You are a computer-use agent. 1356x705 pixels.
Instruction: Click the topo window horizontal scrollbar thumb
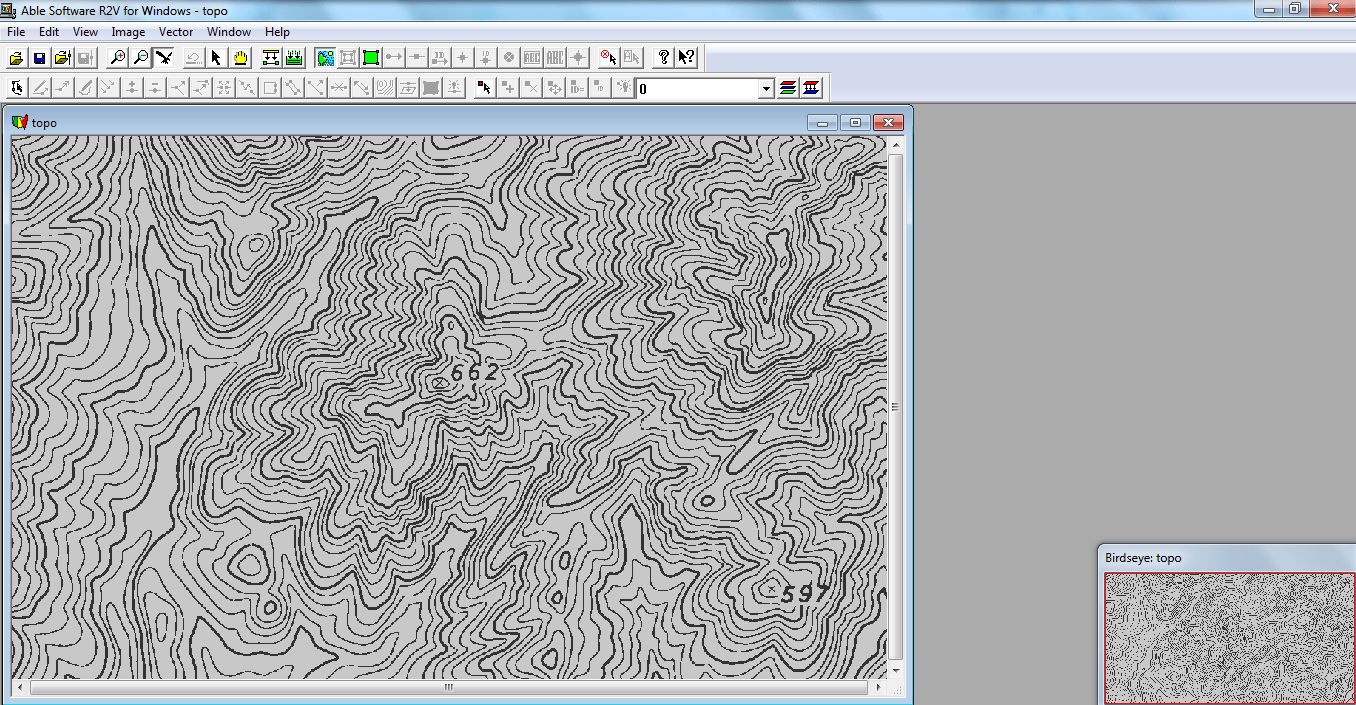point(449,688)
